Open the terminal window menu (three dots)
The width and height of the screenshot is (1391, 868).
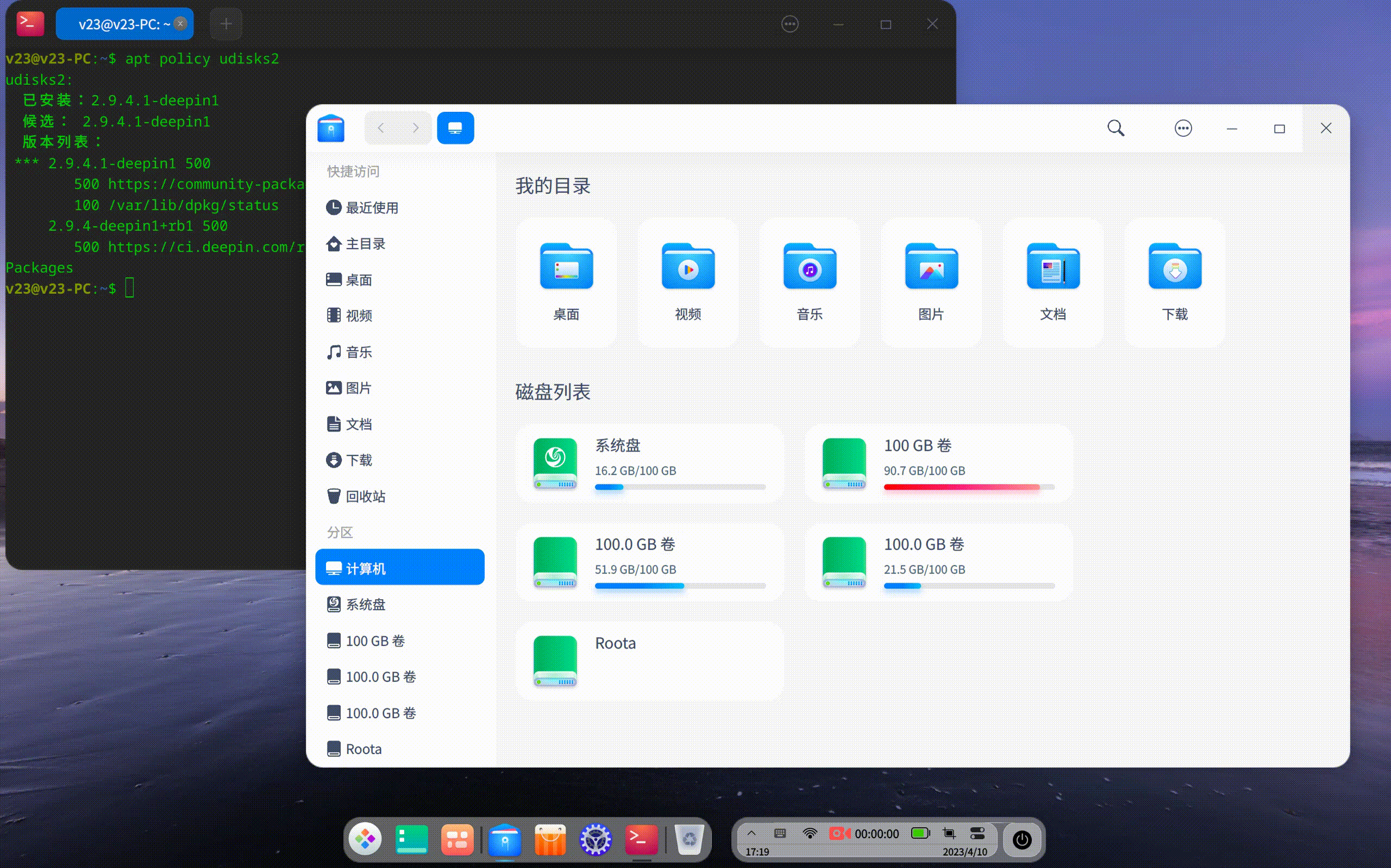[x=790, y=24]
